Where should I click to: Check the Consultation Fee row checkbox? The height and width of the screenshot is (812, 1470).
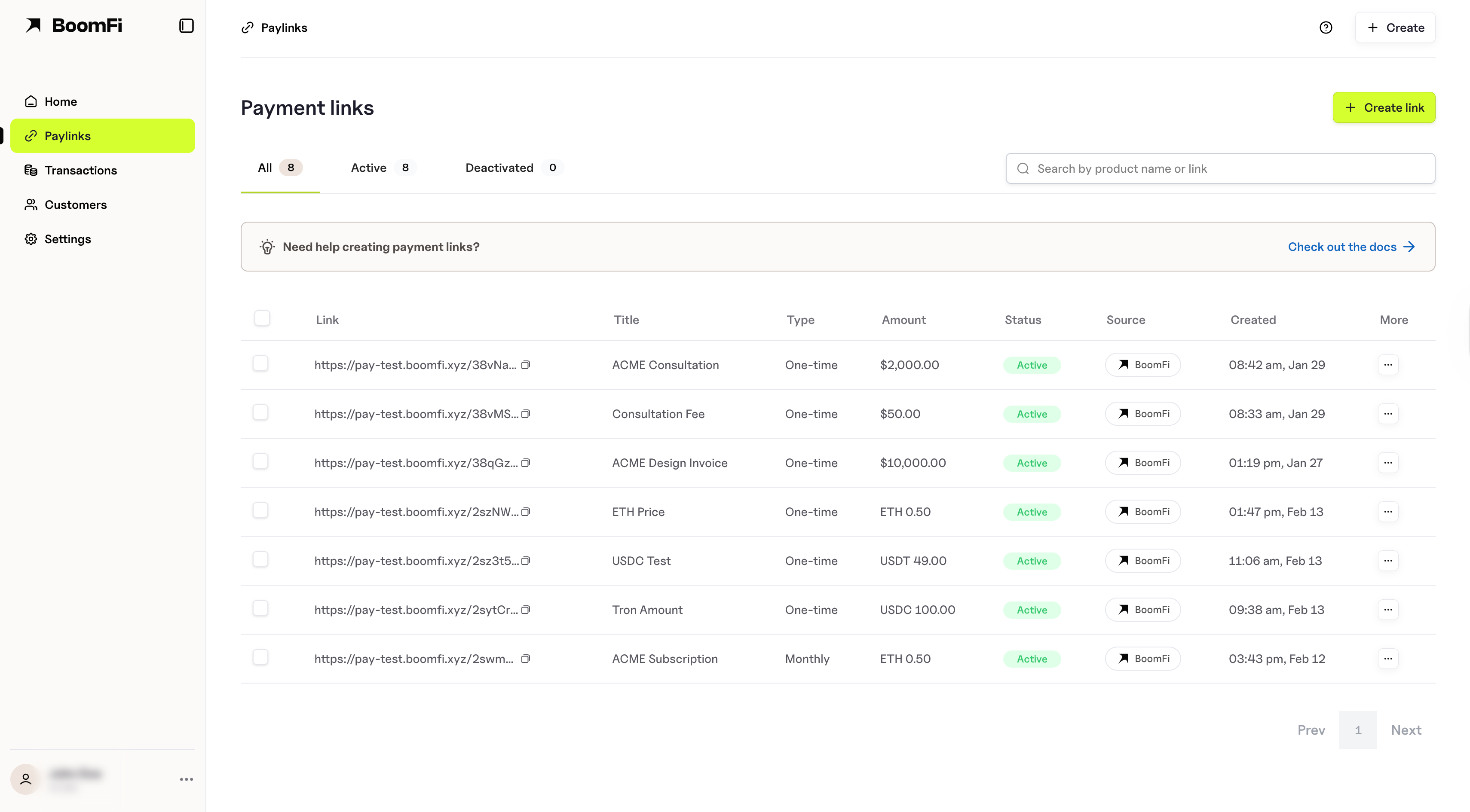coord(260,412)
